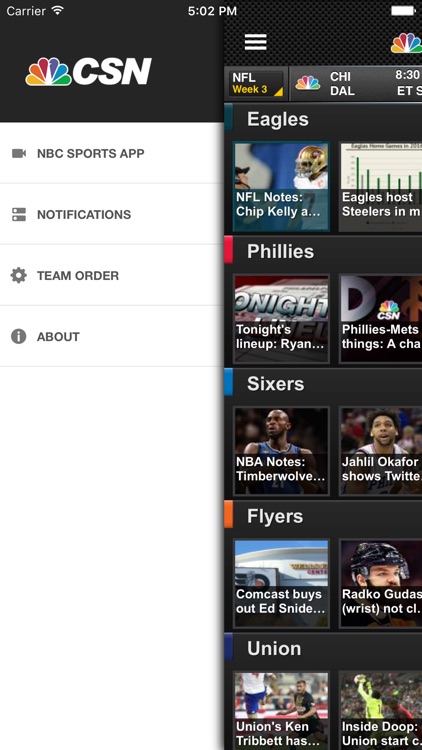
Task: Open the Union section header
Action: [x=323, y=649]
